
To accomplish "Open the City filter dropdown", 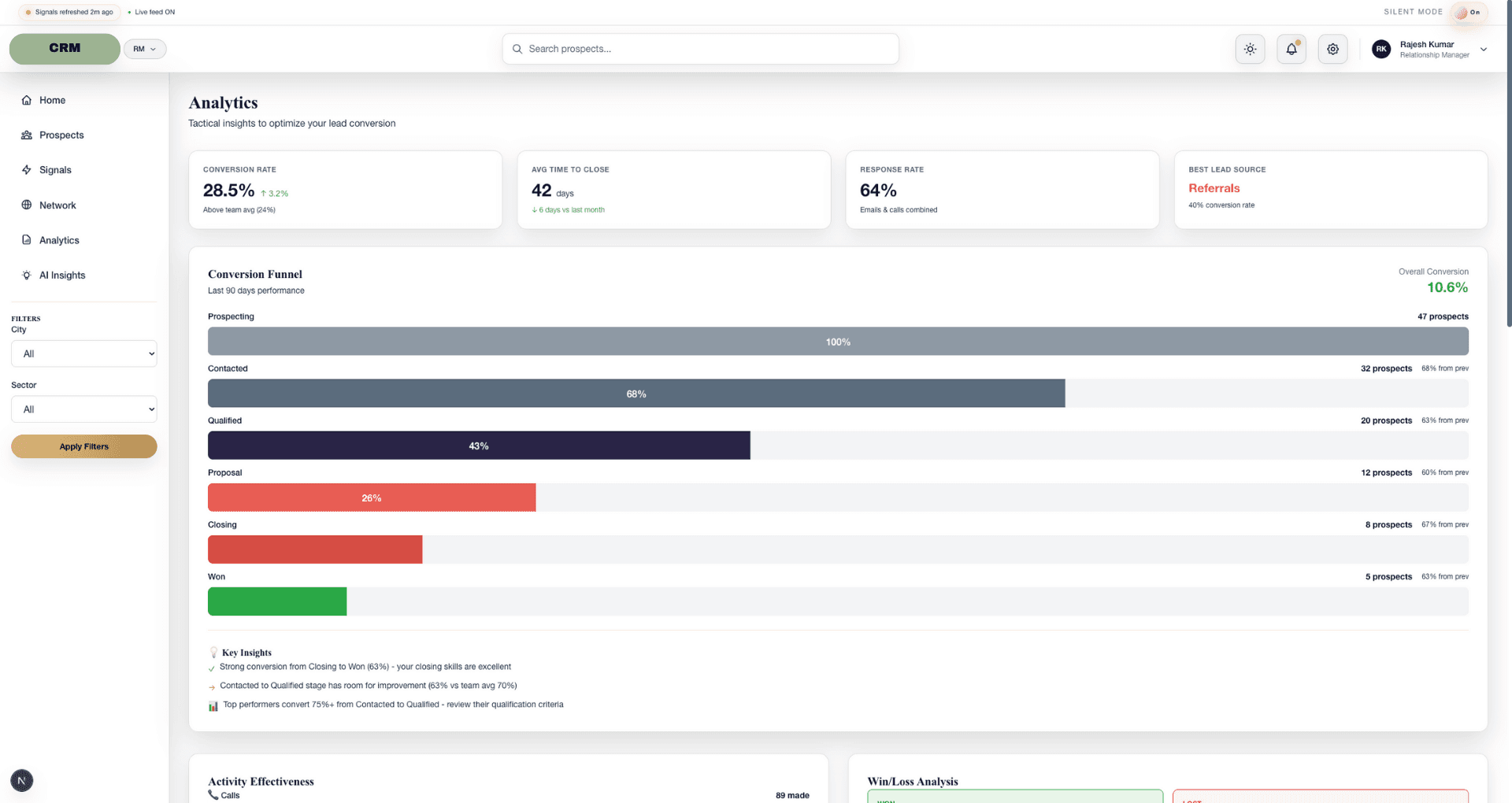I will (84, 353).
